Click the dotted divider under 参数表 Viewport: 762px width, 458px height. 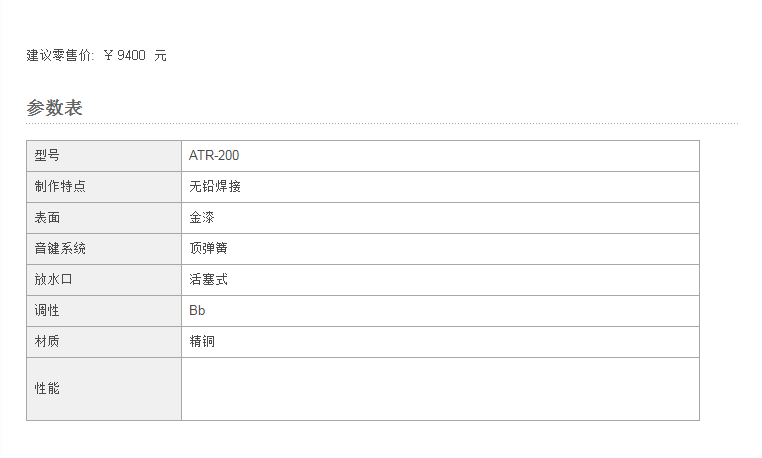(x=382, y=123)
